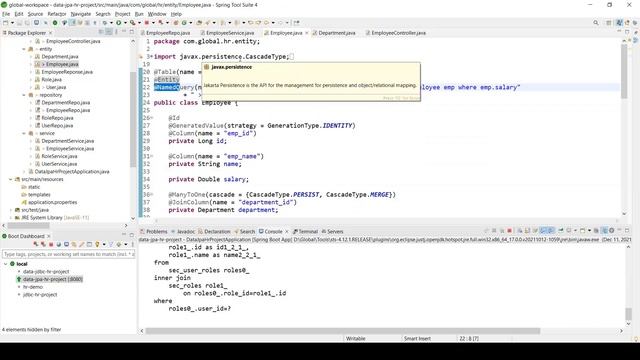640x360 pixels.
Task: Maximize the Console panel
Action: (x=627, y=231)
